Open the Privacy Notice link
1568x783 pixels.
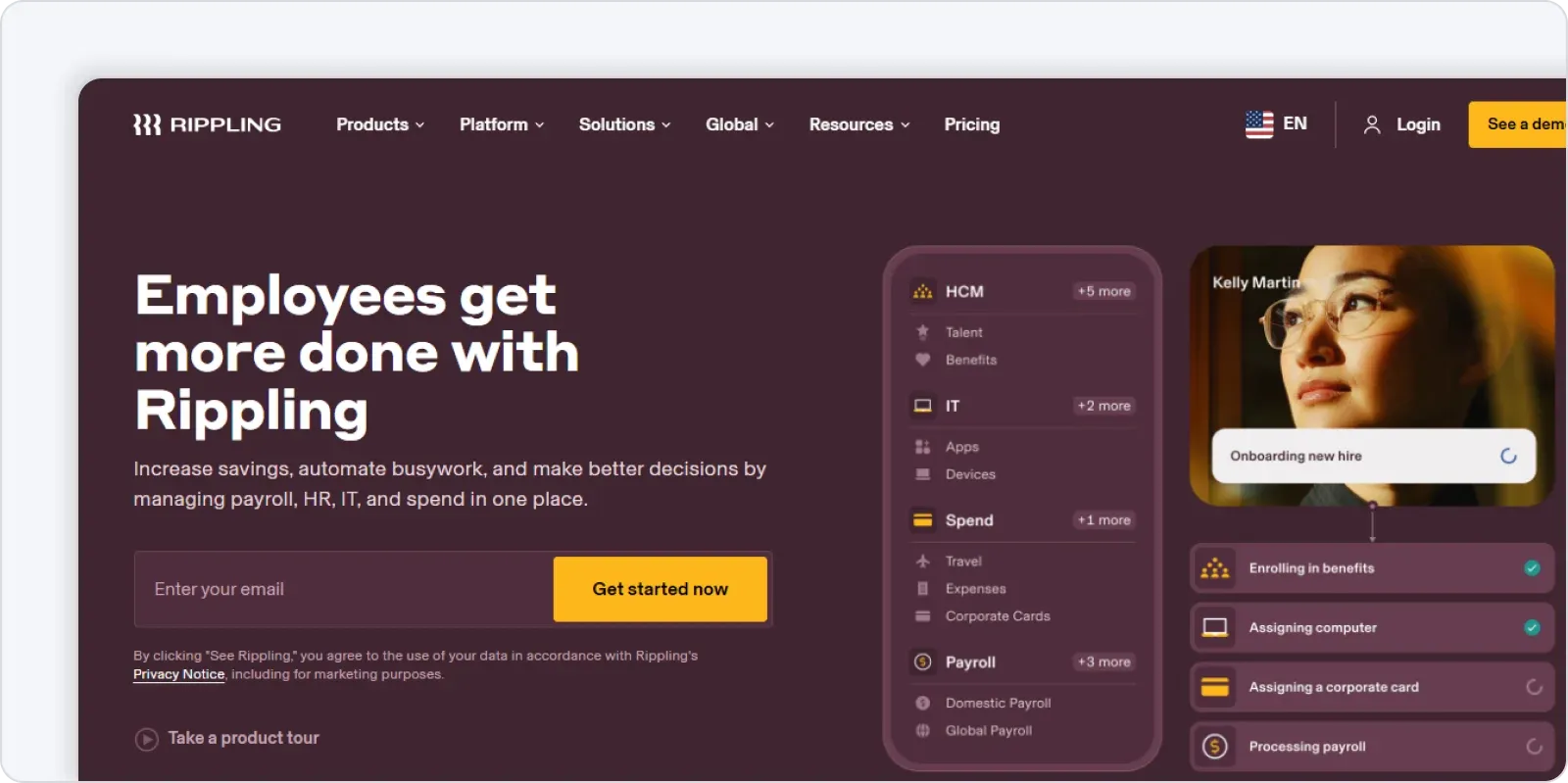tap(178, 674)
